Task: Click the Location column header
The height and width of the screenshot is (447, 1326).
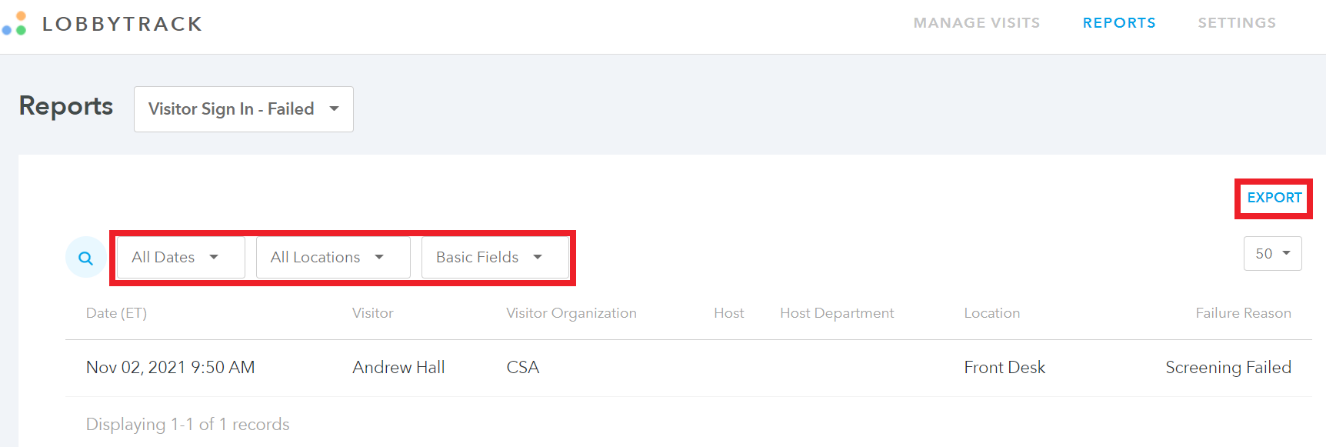Action: pos(992,313)
